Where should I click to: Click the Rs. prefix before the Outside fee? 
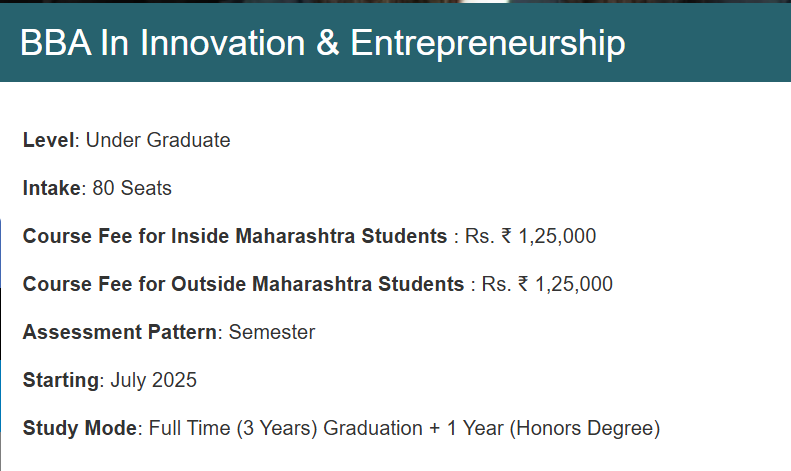[496, 284]
